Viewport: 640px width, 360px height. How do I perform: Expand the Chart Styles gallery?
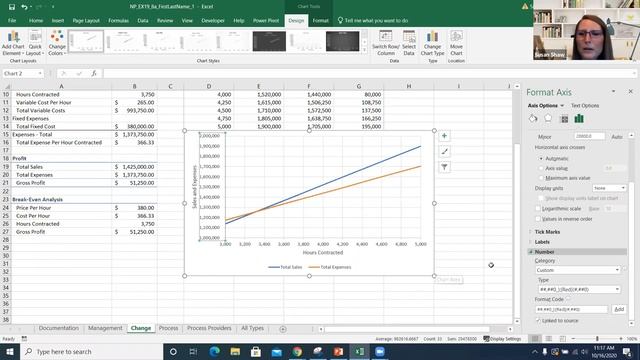(x=364, y=50)
